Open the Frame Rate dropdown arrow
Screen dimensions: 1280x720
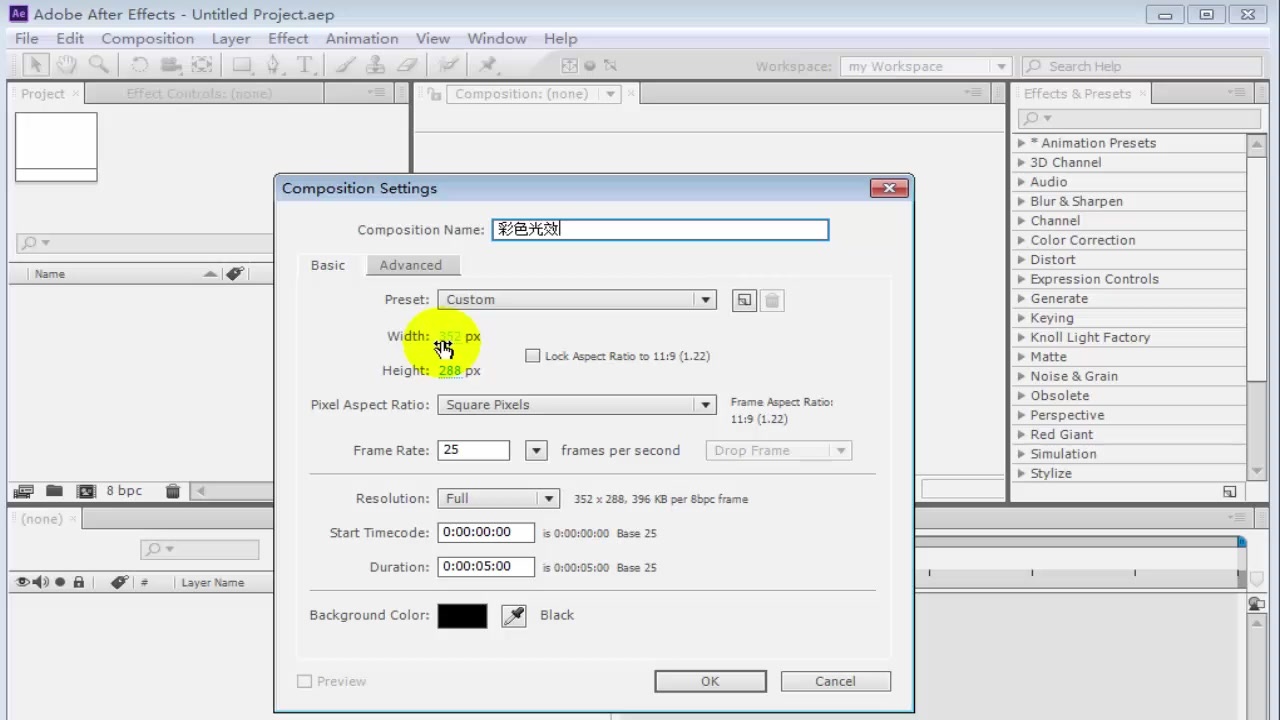(x=537, y=451)
